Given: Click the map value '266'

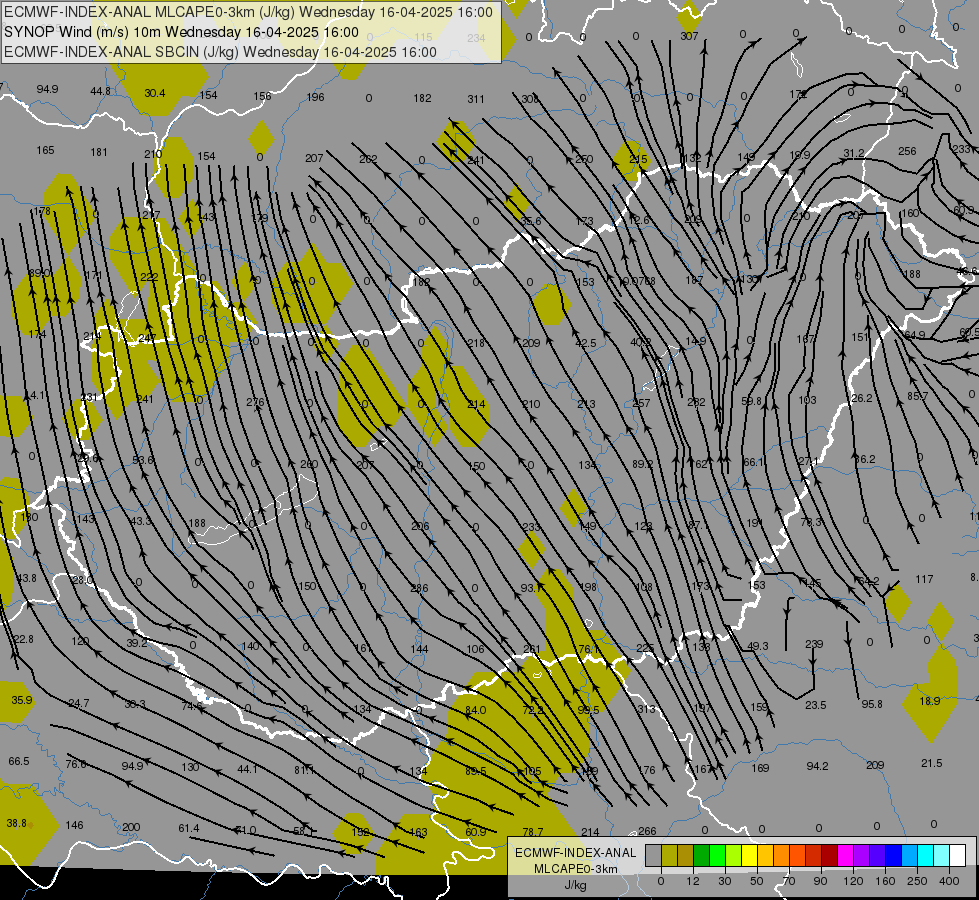Looking at the screenshot, I should click(x=647, y=831).
